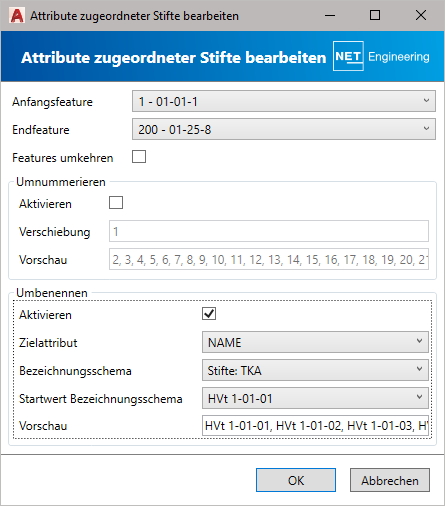Click the Umbenennen group label
445x506 pixels.
coord(52,293)
